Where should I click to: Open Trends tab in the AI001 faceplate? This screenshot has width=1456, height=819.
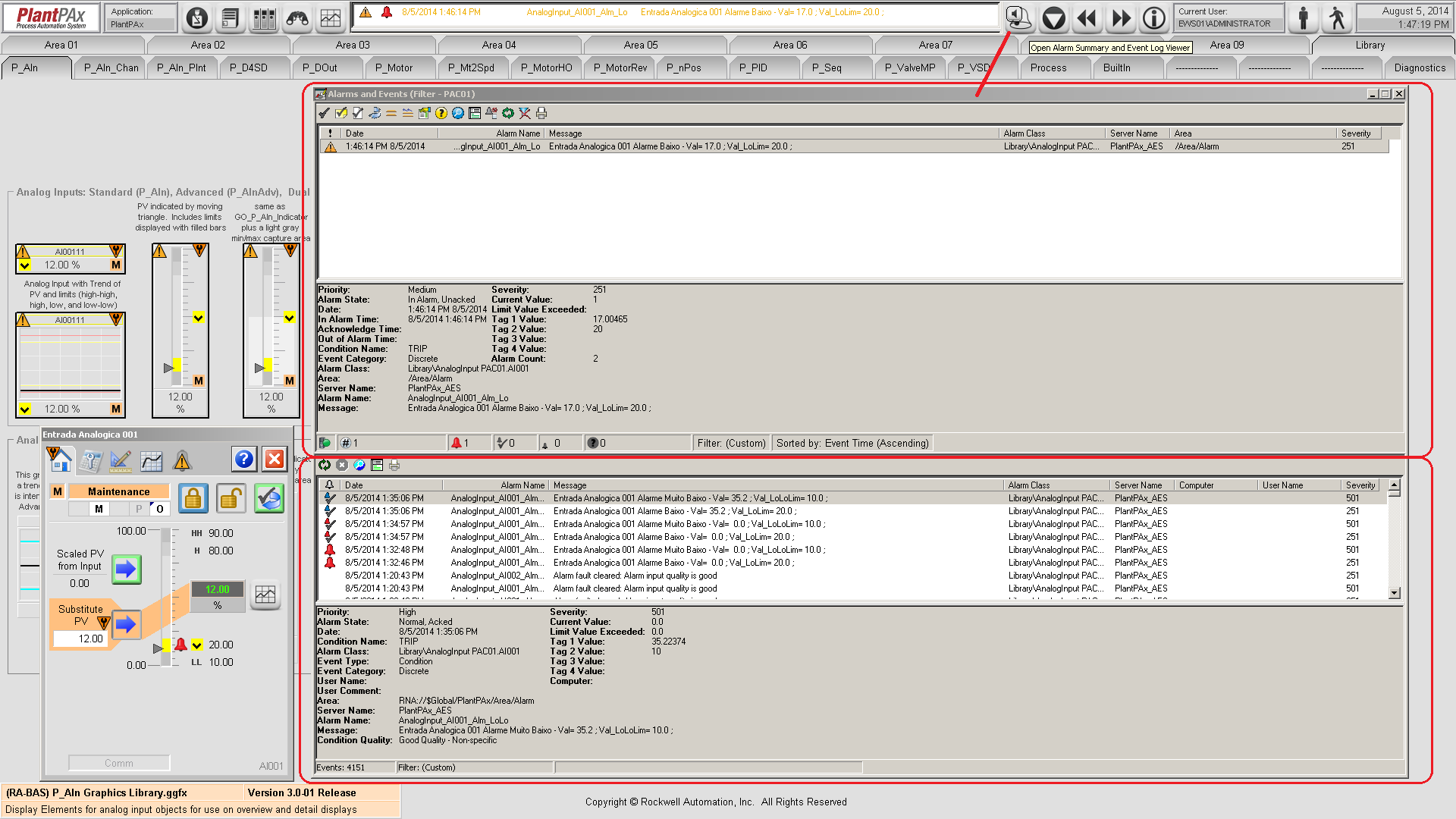(152, 460)
